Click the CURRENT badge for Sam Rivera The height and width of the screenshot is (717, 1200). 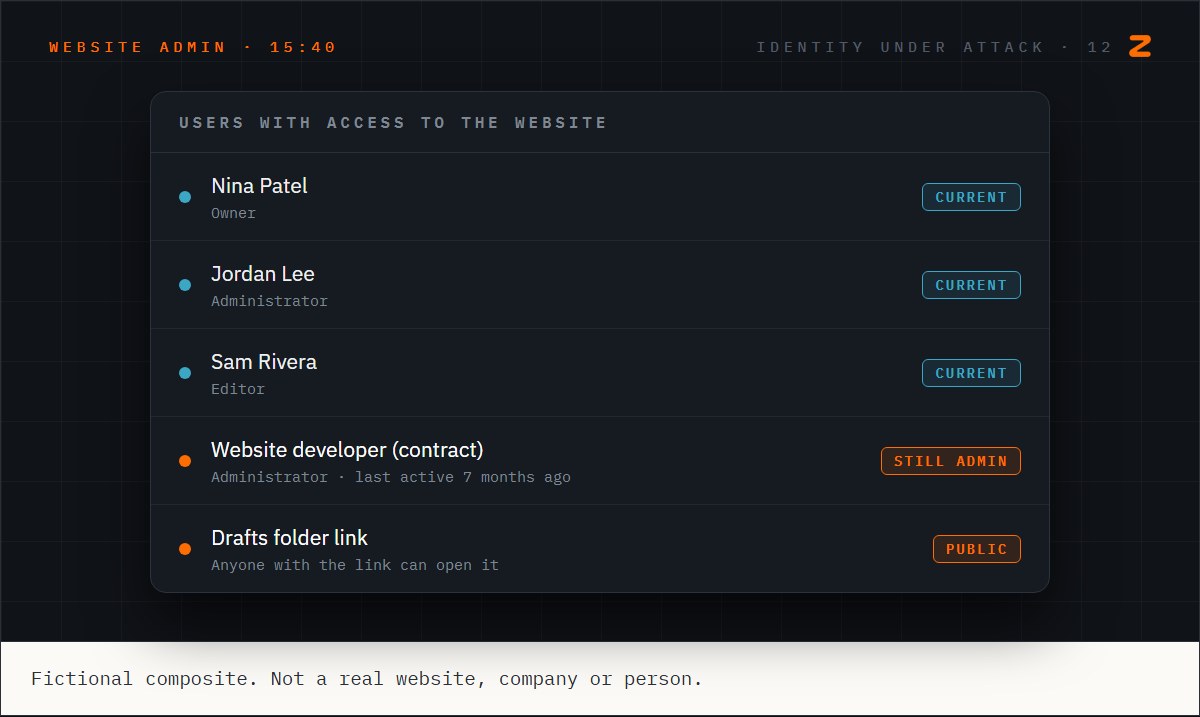971,373
